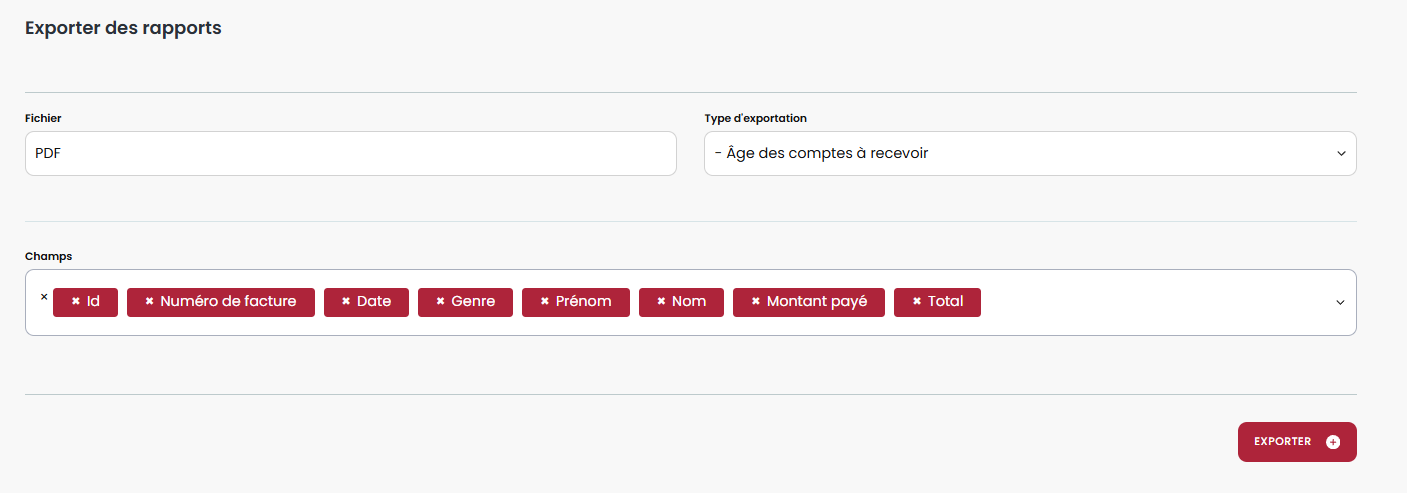Click the plus icon on Exporter
Screen dimensions: 1407x493
click(1332, 442)
